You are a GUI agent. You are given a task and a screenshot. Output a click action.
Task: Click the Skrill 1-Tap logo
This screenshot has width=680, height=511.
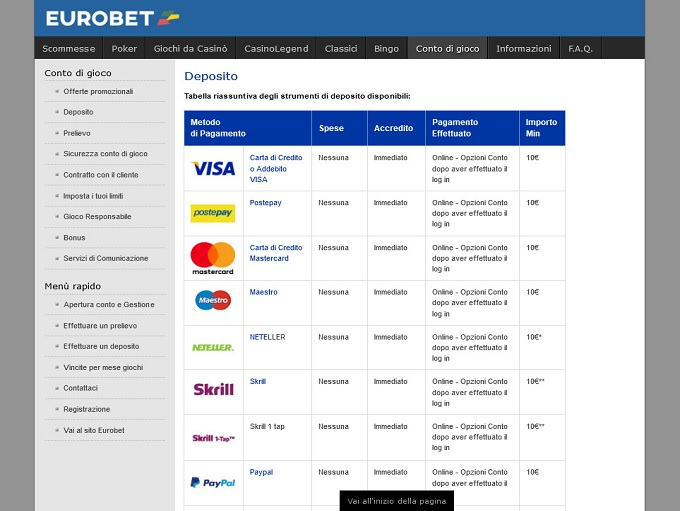pyautogui.click(x=212, y=438)
